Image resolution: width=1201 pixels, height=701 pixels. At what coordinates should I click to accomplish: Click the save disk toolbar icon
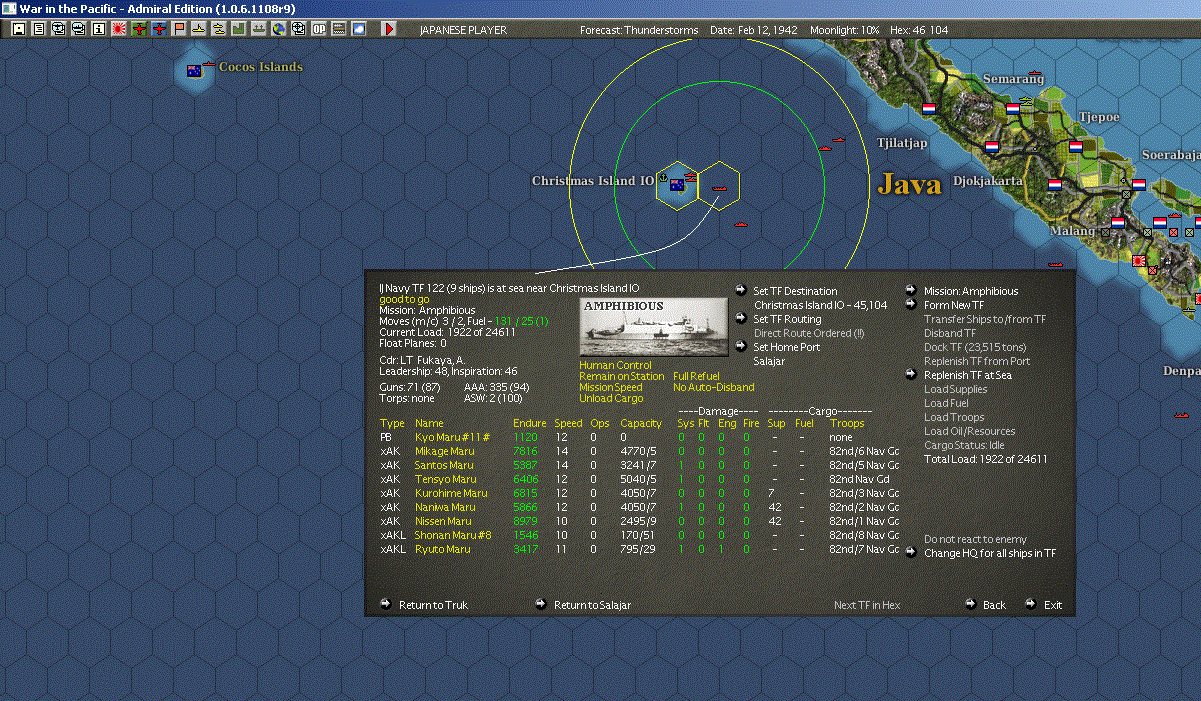[x=18, y=29]
